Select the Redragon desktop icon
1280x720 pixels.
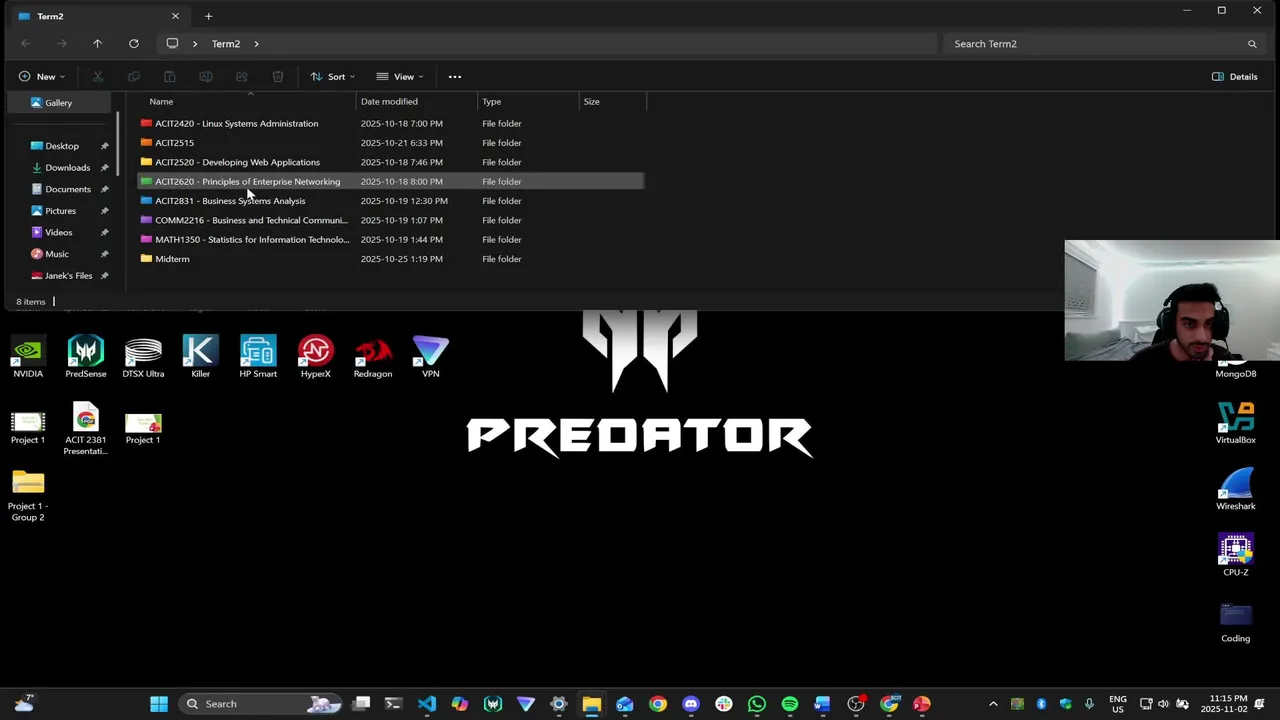tap(373, 357)
